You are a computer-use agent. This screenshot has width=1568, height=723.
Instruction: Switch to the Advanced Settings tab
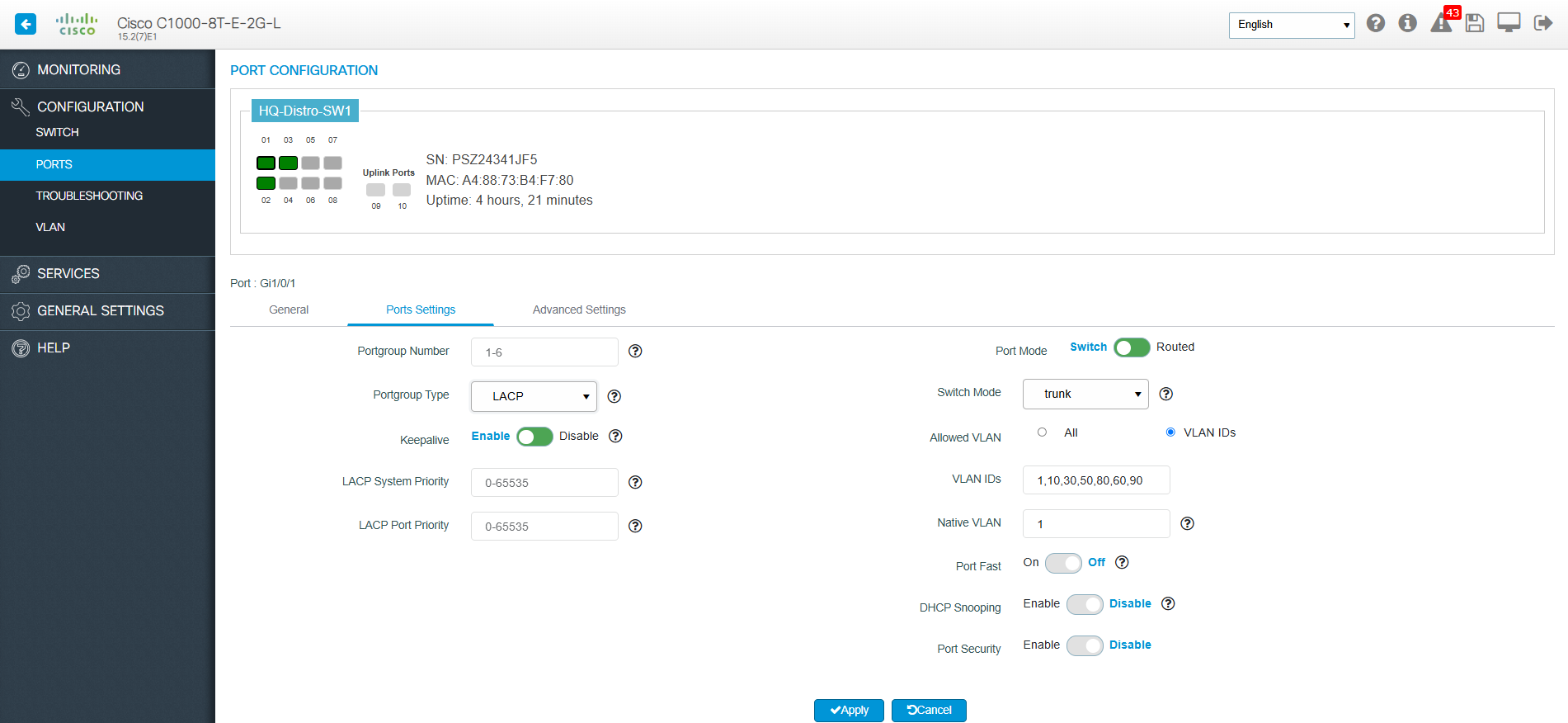pos(579,310)
